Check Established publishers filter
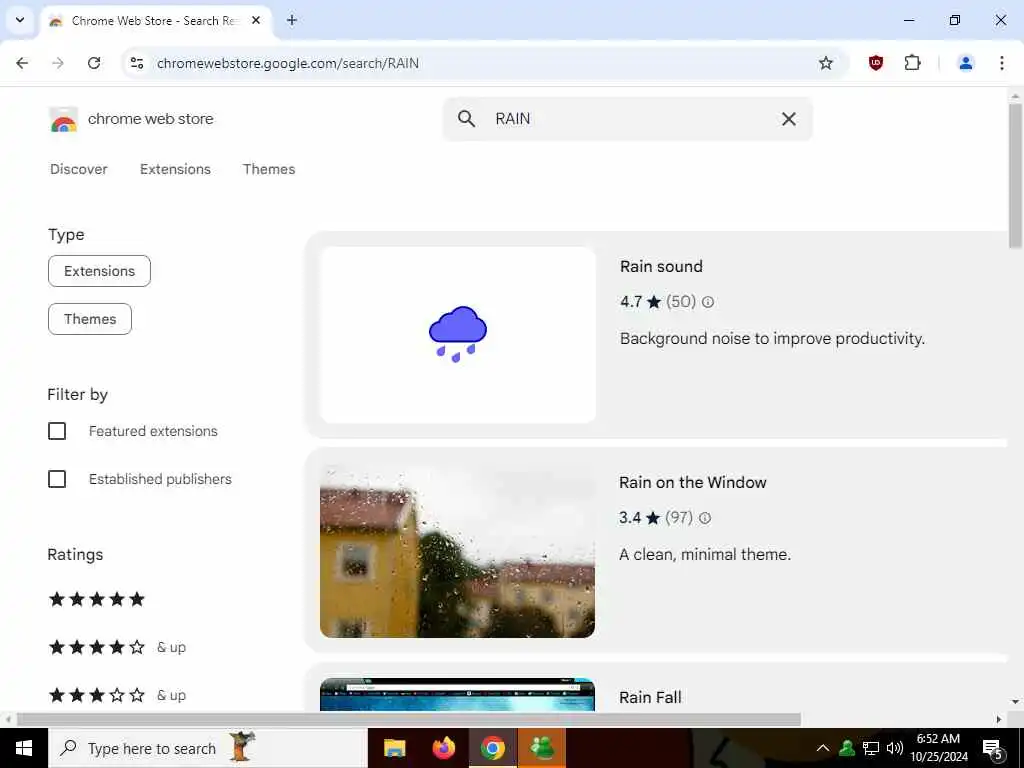Viewport: 1024px width, 768px height. click(x=57, y=479)
